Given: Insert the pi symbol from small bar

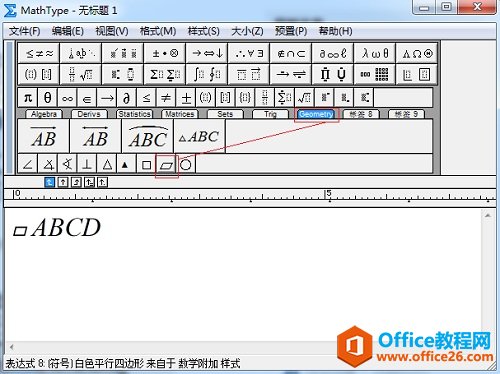Looking at the screenshot, I should point(28,98).
